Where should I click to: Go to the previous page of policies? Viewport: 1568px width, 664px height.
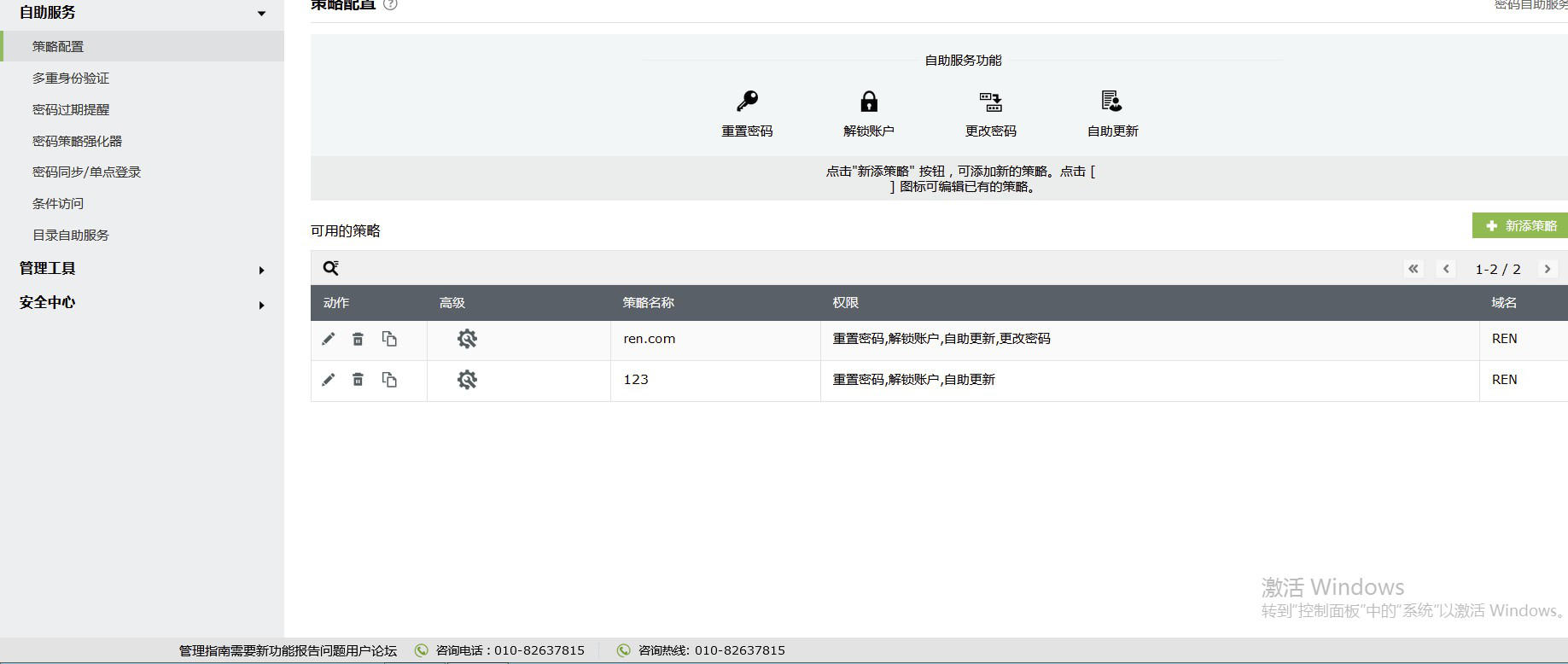[x=1446, y=269]
